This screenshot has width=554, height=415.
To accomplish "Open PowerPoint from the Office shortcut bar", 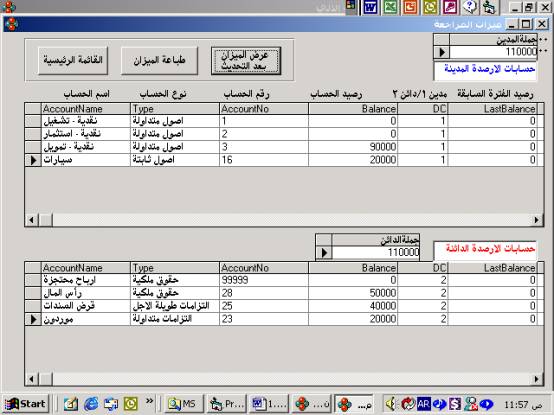I will point(410,7).
